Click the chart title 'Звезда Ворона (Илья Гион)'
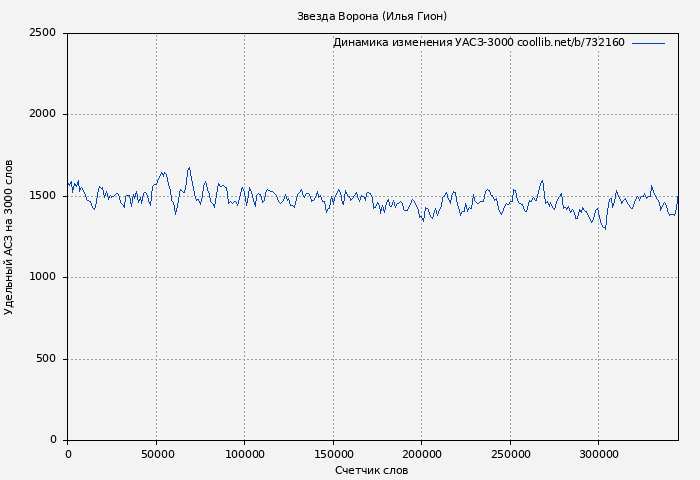Screen dimensions: 700x480 (x=372, y=16)
